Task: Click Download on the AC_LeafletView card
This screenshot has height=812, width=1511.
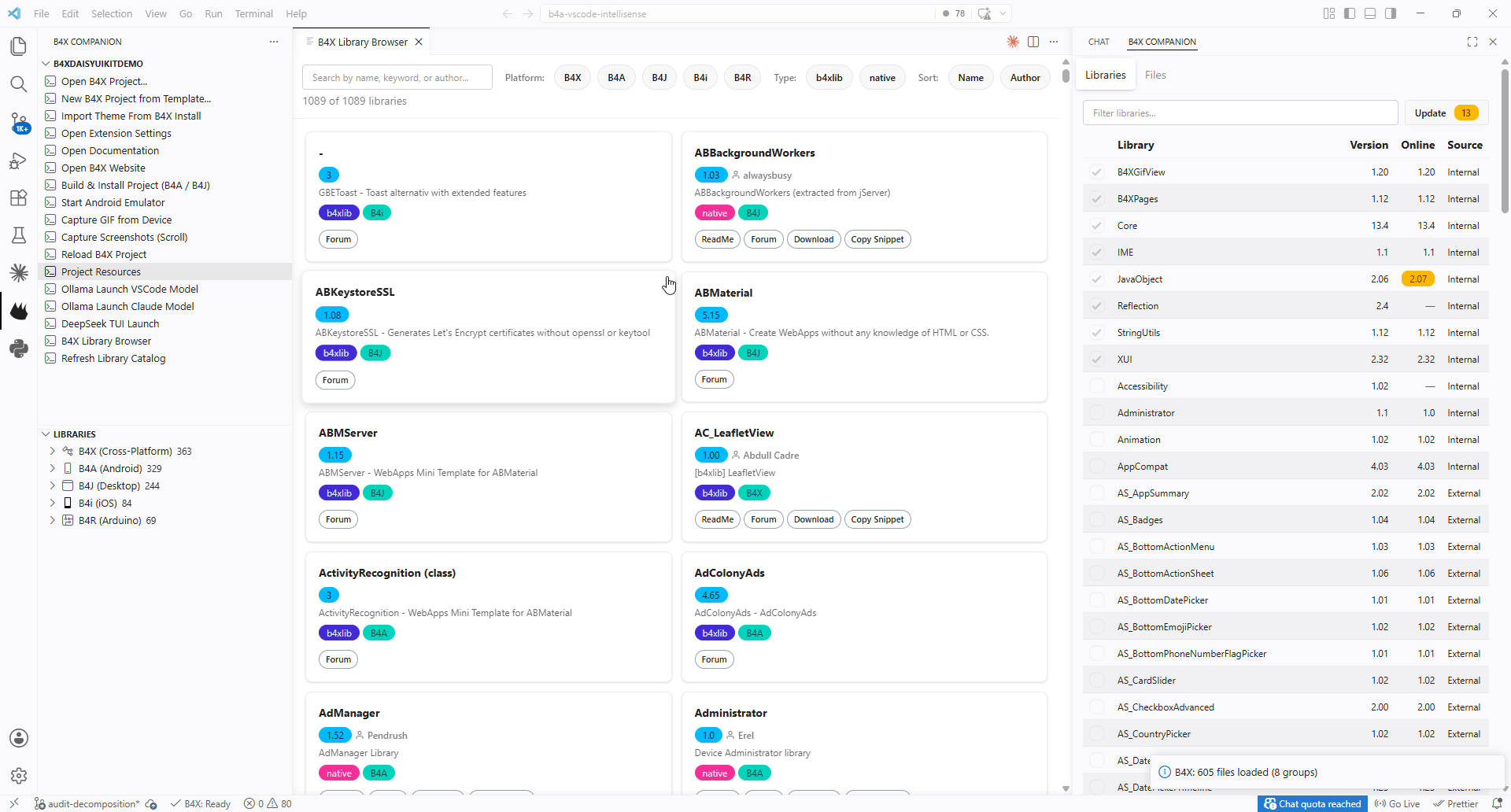Action: pos(814,519)
